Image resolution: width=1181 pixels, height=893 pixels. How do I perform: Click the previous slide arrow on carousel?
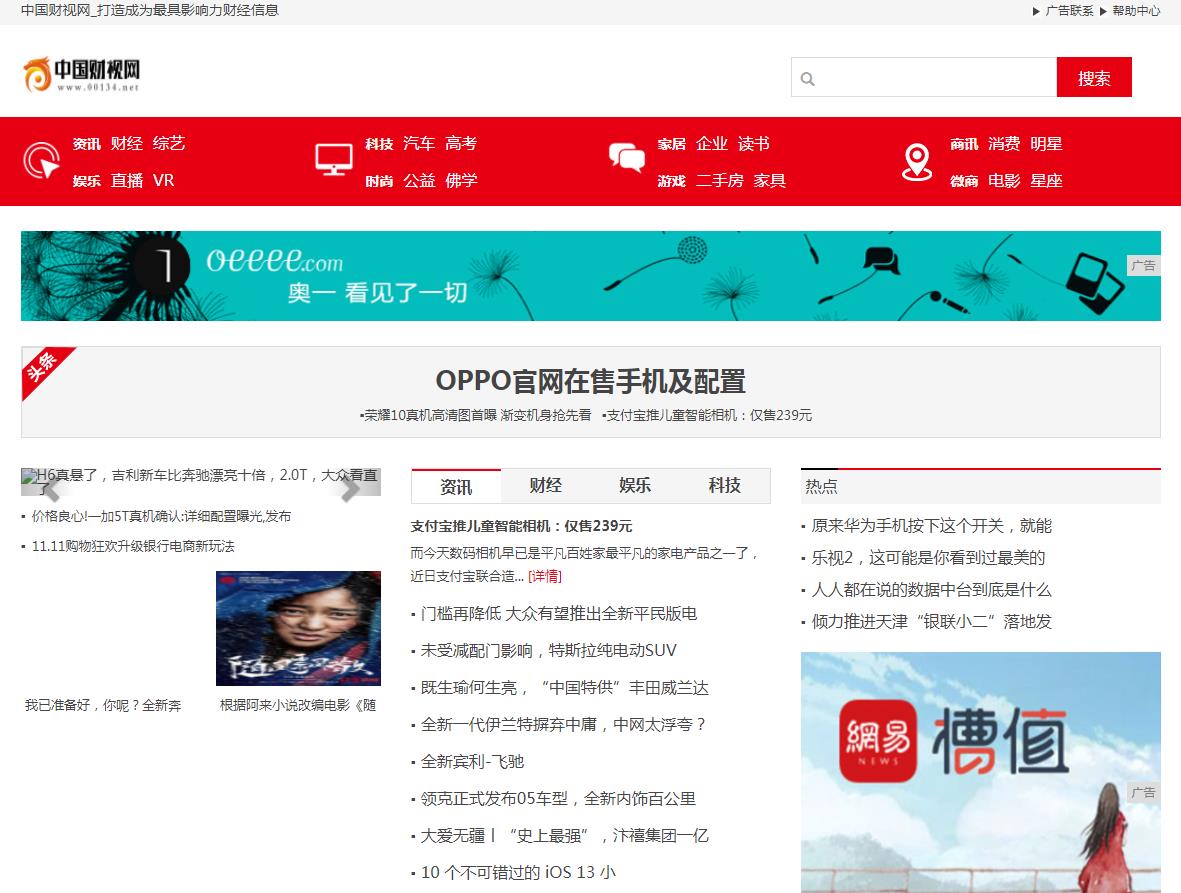pos(50,488)
